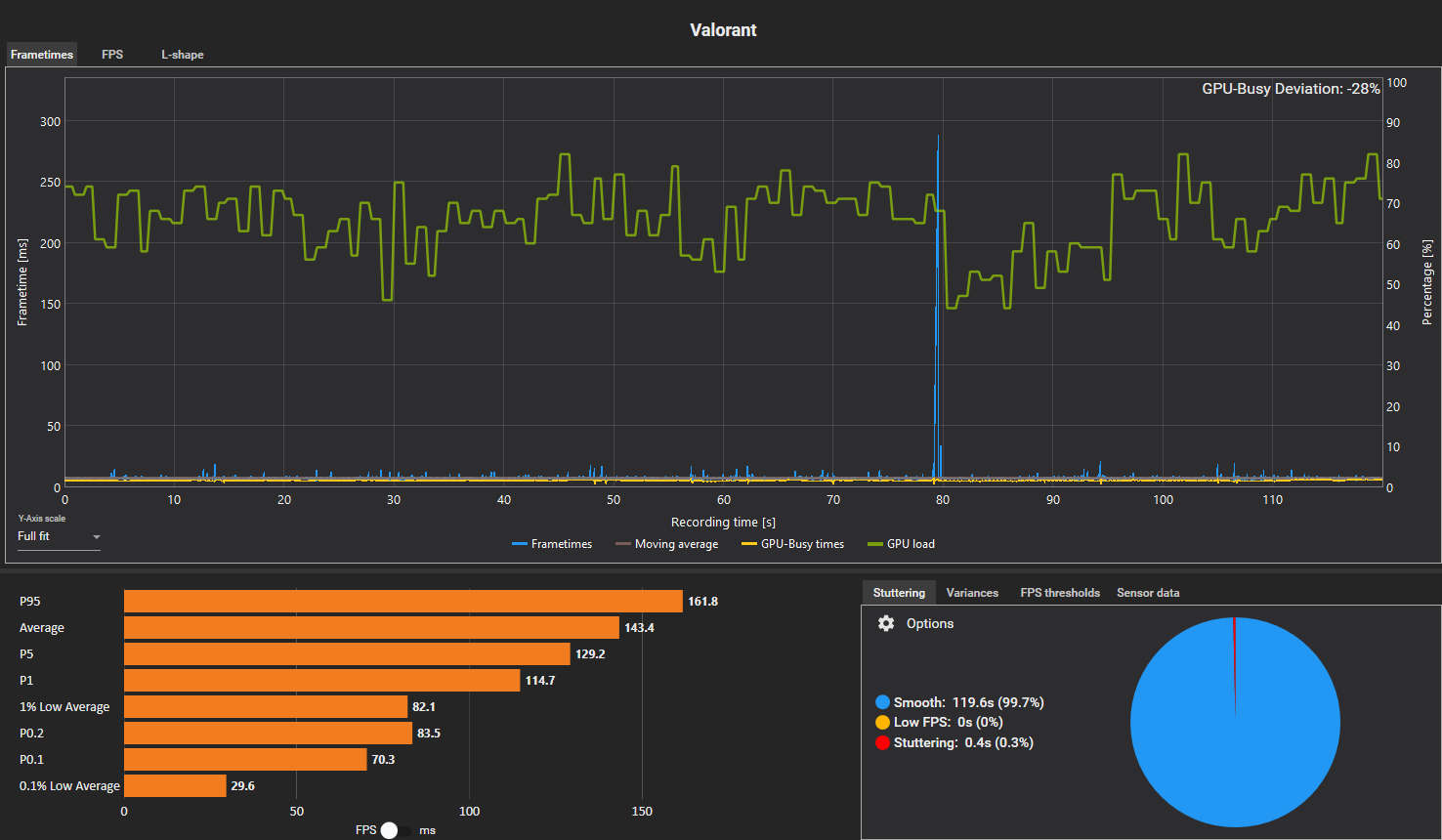Click the P0.1 bar showing 70.3

tap(245, 759)
